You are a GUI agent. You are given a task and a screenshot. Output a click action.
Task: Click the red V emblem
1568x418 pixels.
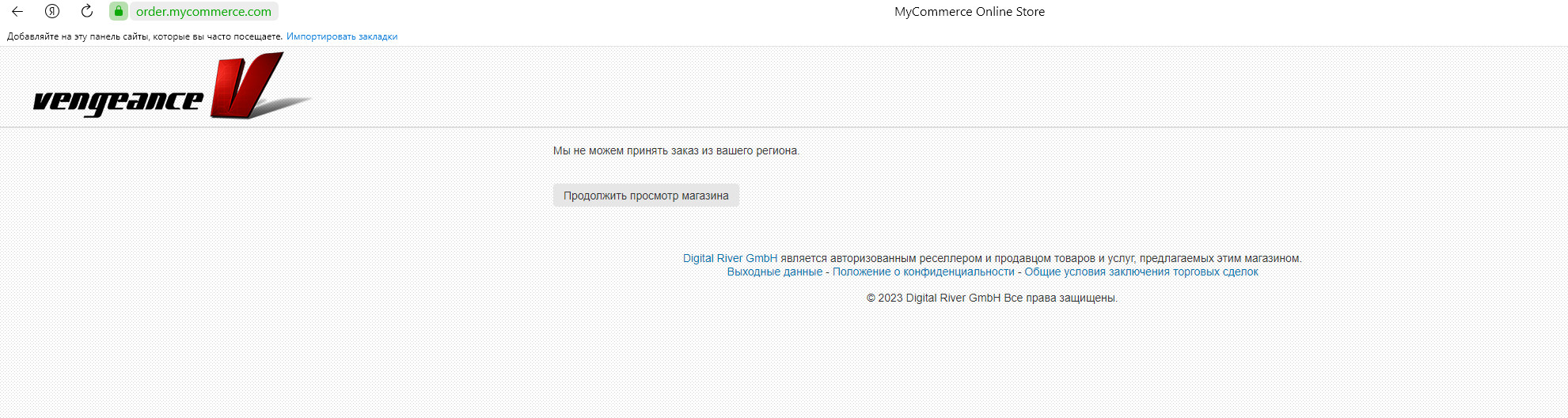point(247,85)
